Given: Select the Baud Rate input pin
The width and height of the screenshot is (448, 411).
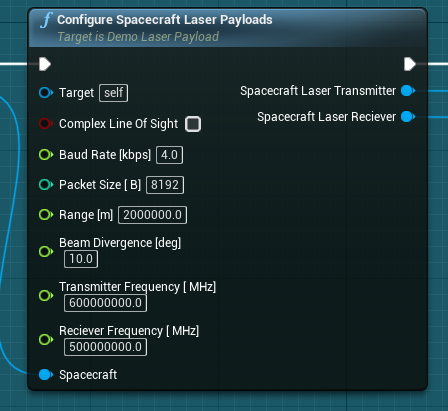Looking at the screenshot, I should (x=46, y=155).
